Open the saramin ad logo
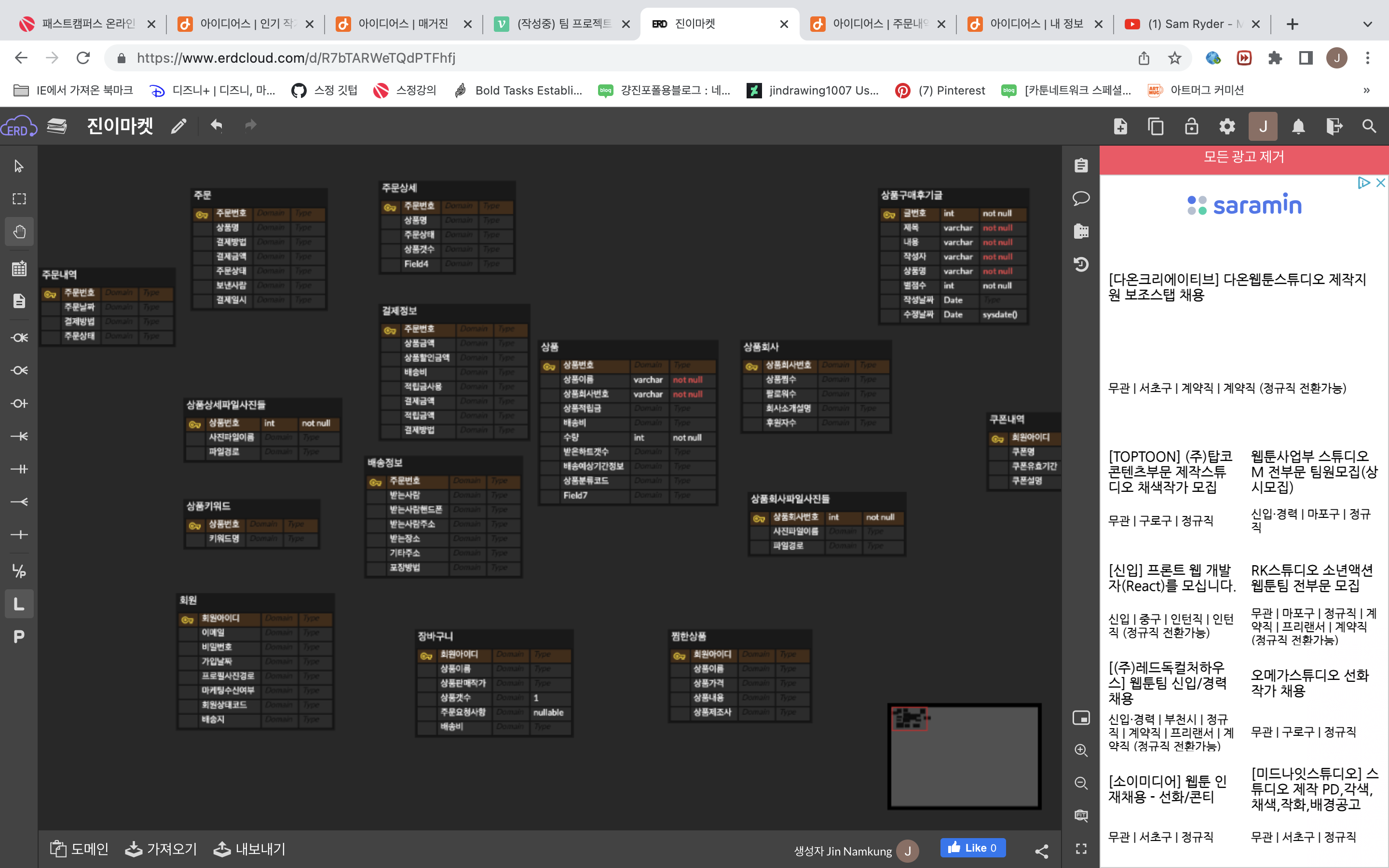The image size is (1389, 868). click(x=1244, y=205)
